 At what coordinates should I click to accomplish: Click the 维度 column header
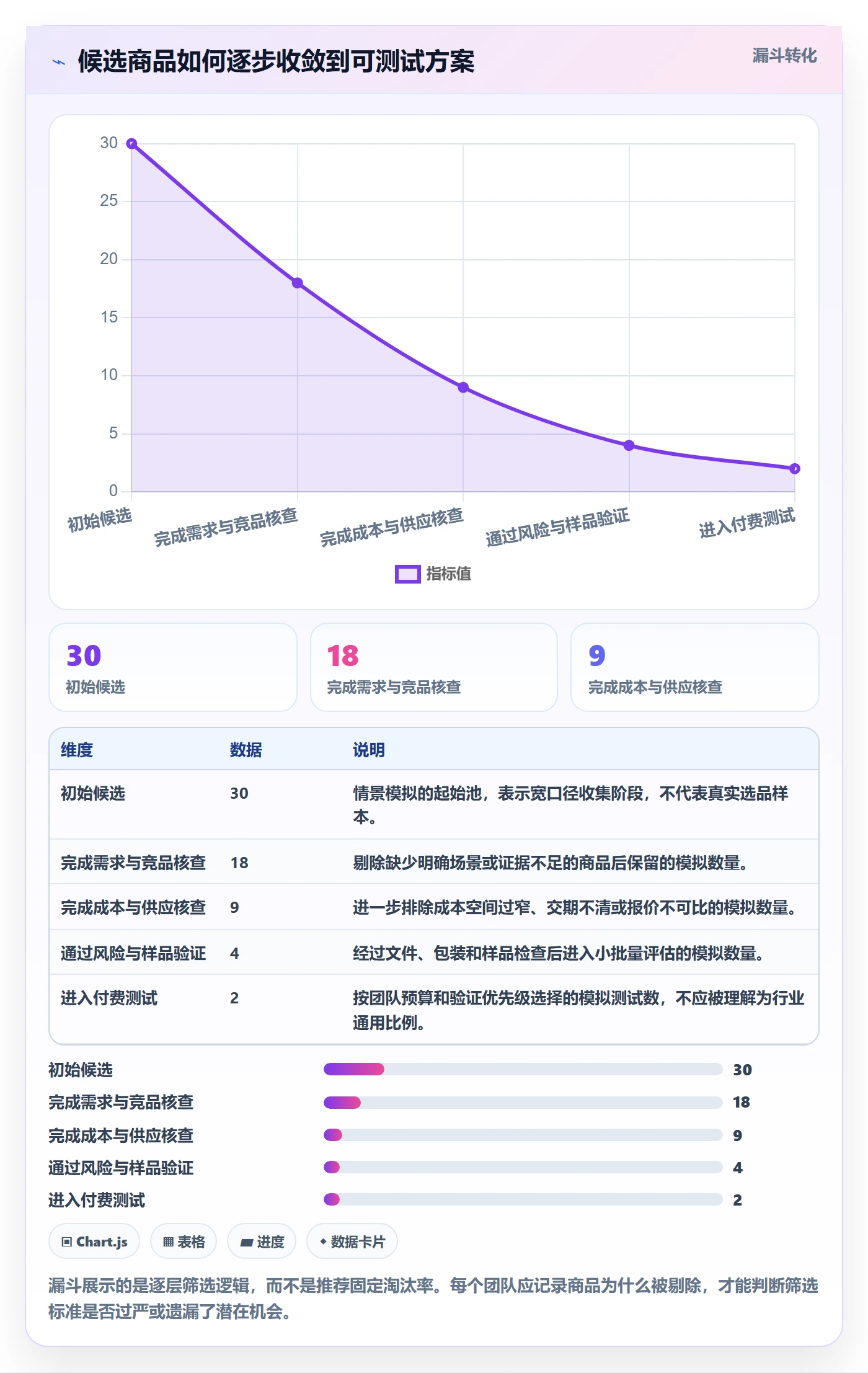click(x=77, y=750)
